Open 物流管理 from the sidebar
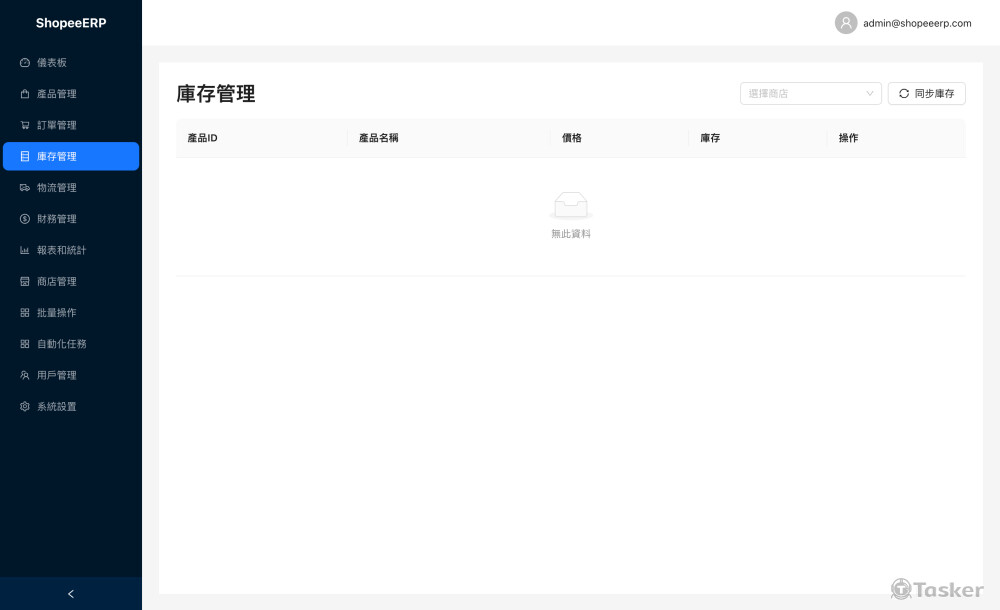 click(x=71, y=188)
